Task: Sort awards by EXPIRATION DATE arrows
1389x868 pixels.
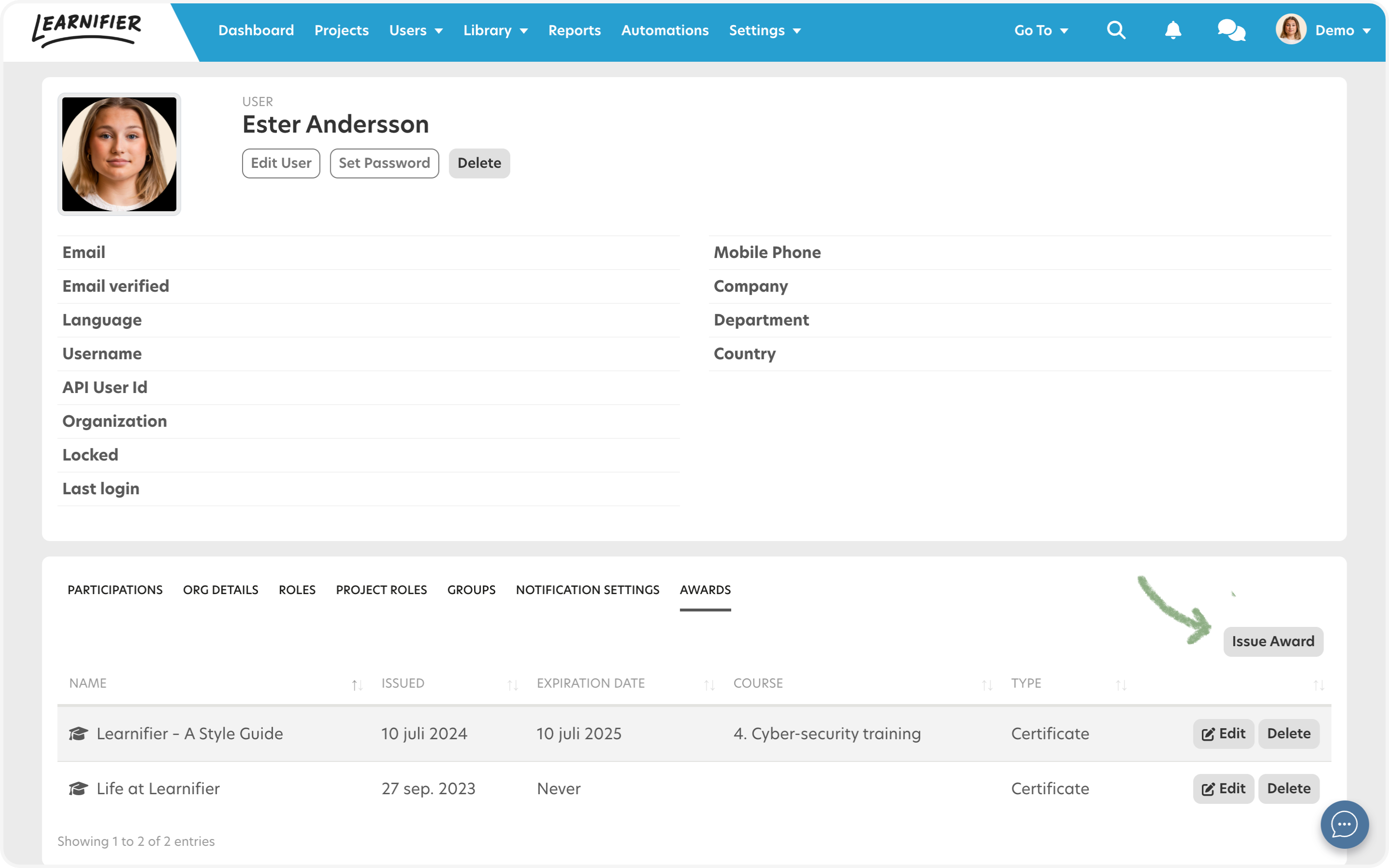Action: [709, 684]
